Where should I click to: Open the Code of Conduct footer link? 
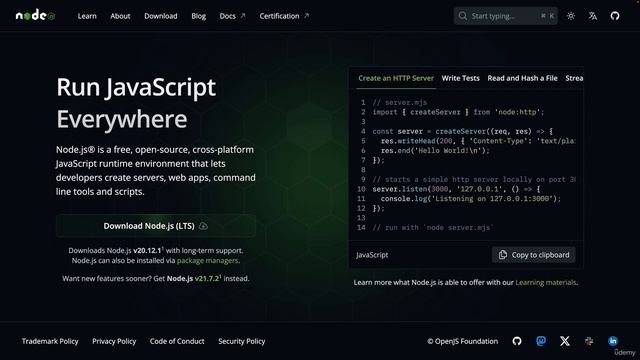tap(177, 341)
